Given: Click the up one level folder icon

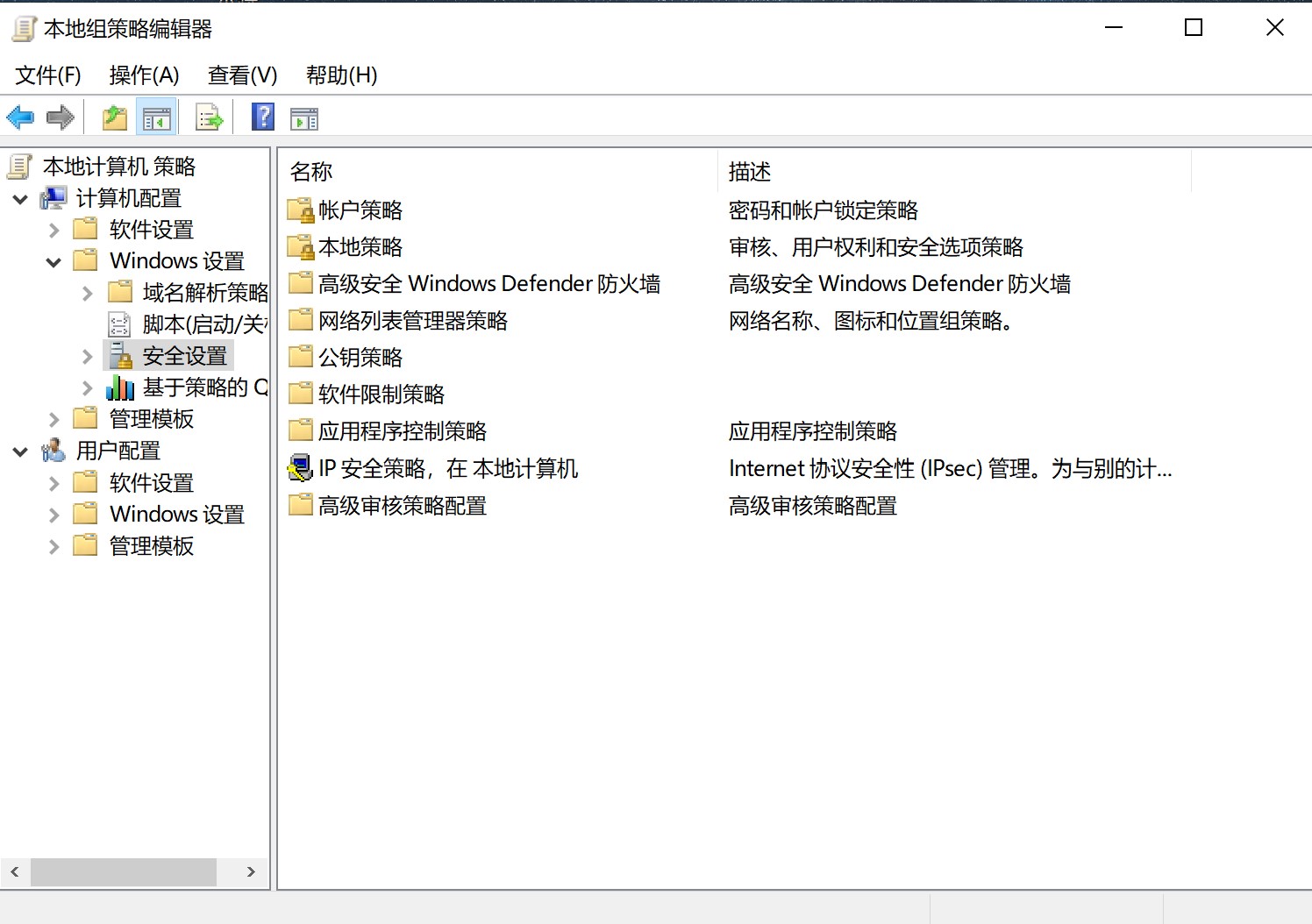Looking at the screenshot, I should coord(113,116).
